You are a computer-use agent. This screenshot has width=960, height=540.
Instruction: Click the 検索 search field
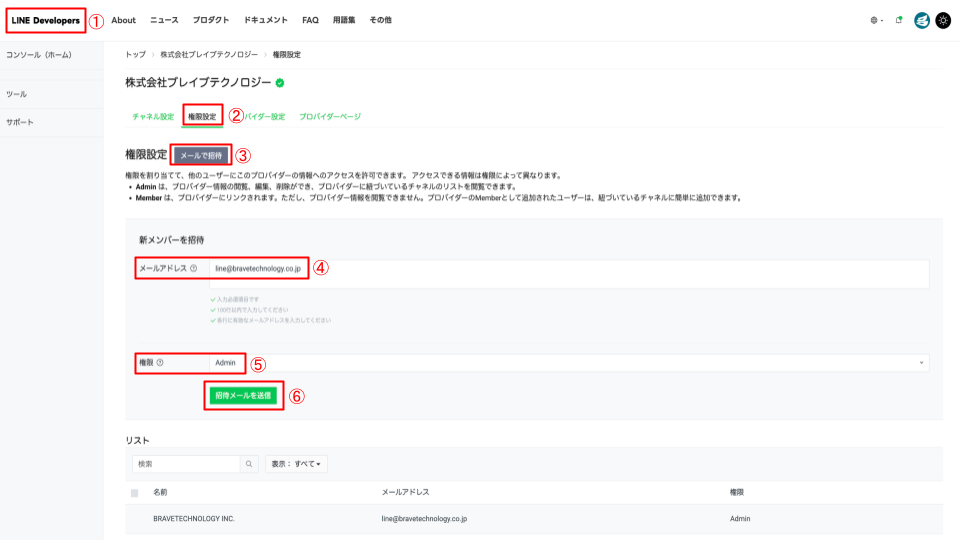[186, 464]
